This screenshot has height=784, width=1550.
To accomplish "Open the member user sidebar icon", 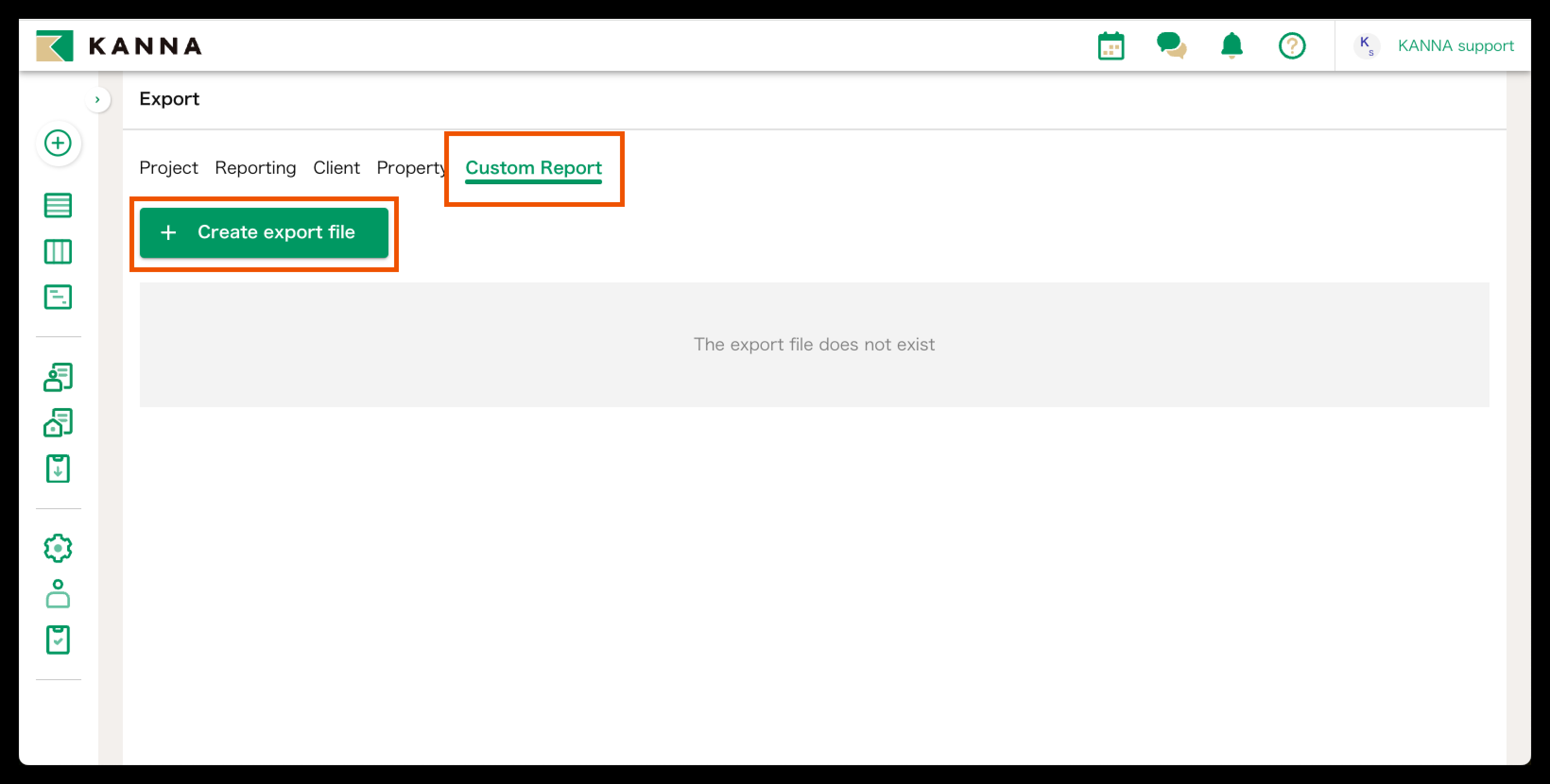I will click(59, 594).
